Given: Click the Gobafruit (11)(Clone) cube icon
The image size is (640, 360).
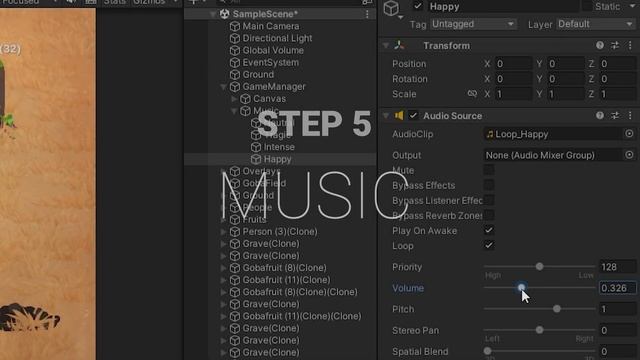Looking at the screenshot, I should click(235, 280).
